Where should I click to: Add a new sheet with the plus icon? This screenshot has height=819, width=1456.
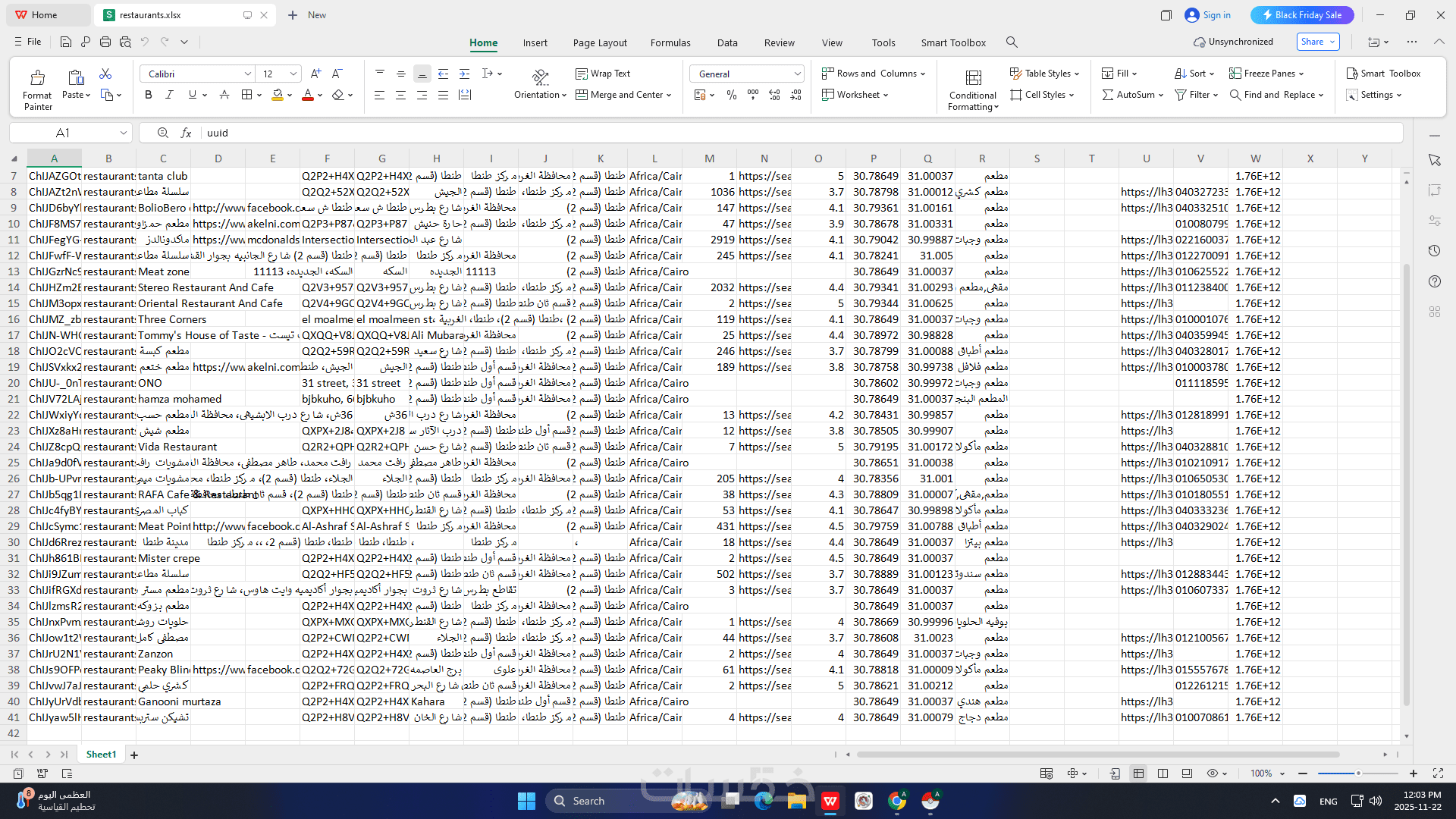[134, 755]
